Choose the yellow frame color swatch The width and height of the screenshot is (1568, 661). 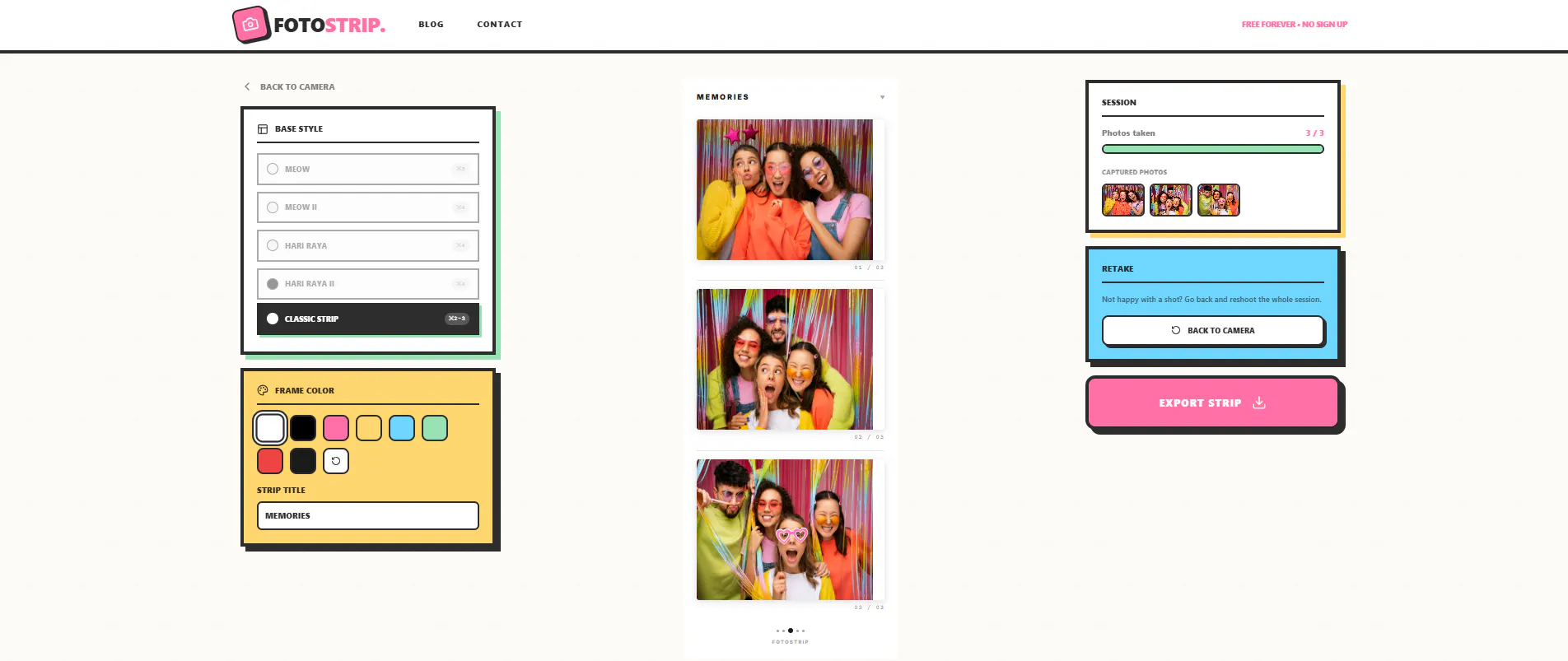coord(369,428)
